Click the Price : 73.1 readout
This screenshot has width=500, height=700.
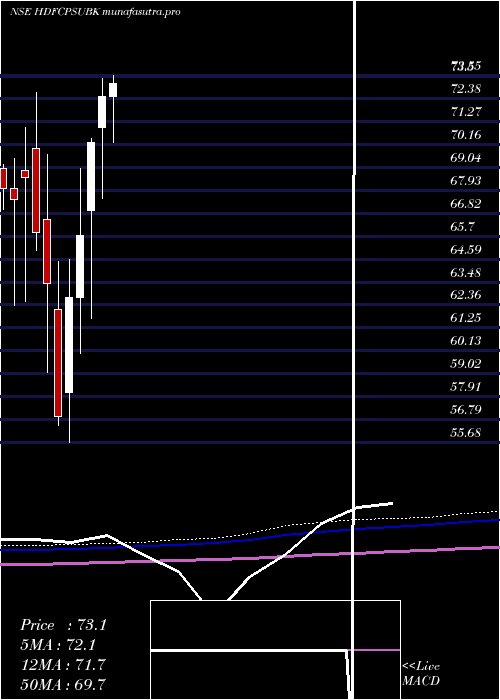pos(63,625)
